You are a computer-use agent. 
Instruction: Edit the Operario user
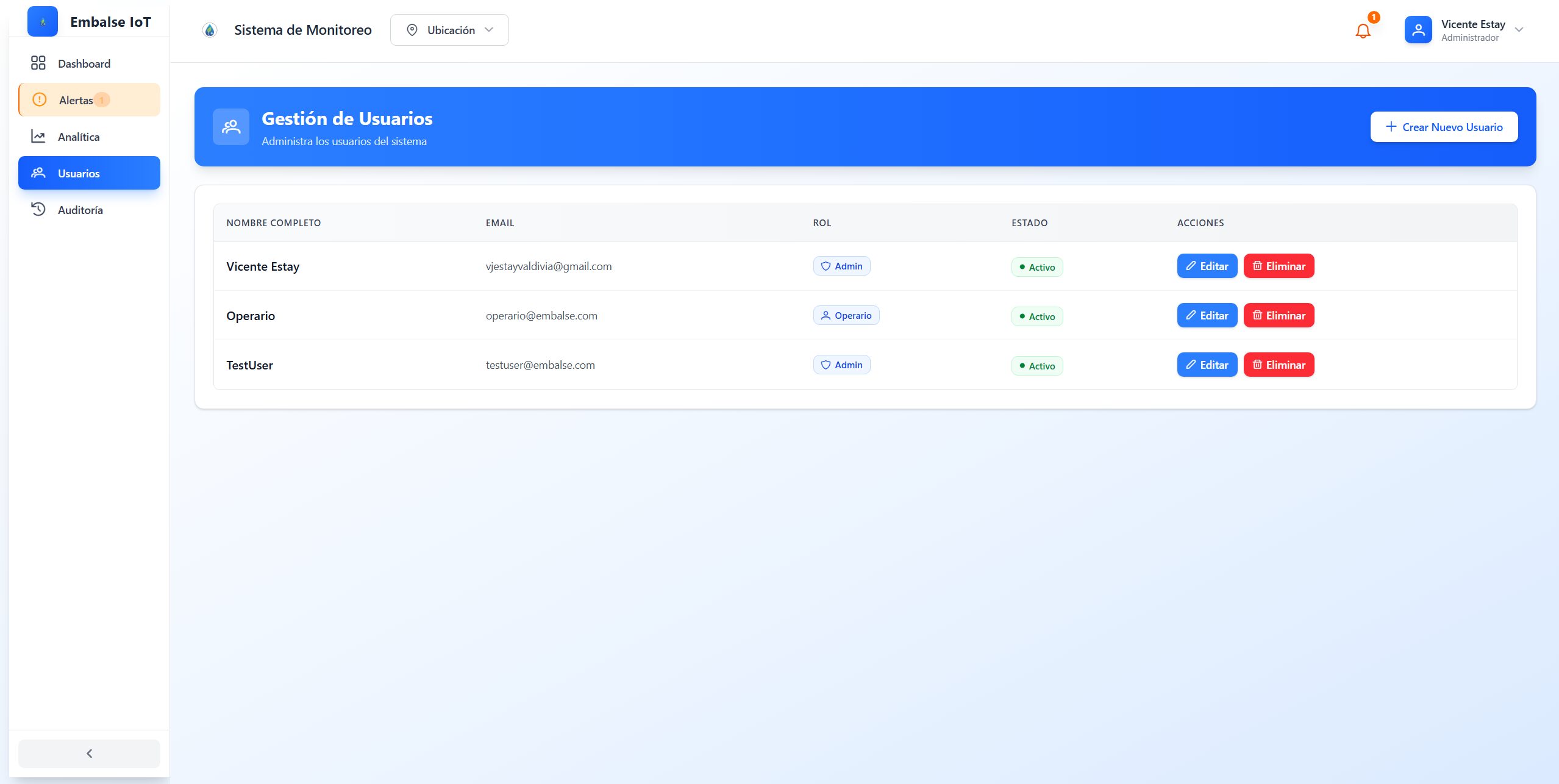coord(1207,315)
